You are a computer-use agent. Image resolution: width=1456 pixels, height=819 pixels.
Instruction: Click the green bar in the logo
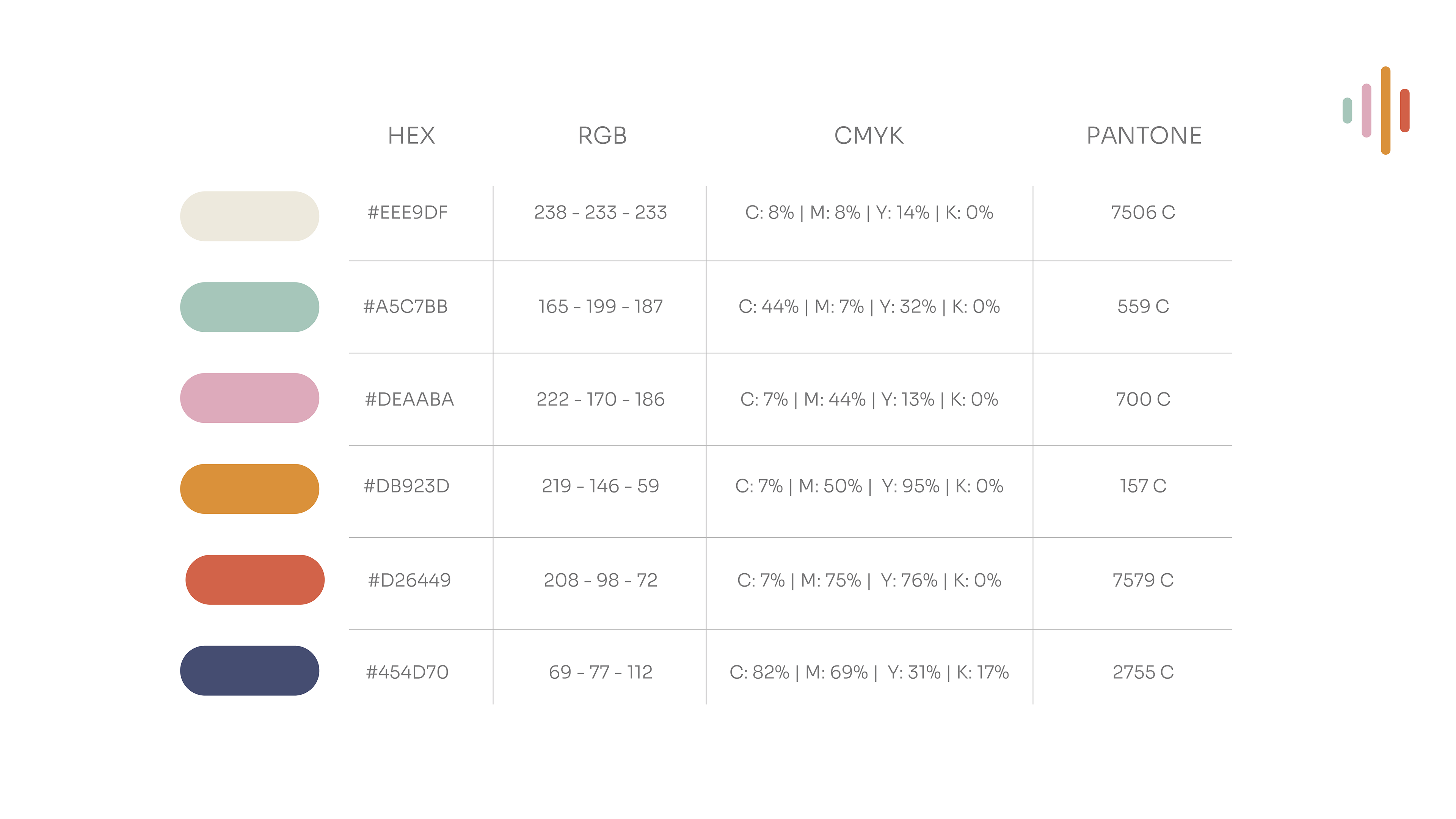coord(1348,110)
